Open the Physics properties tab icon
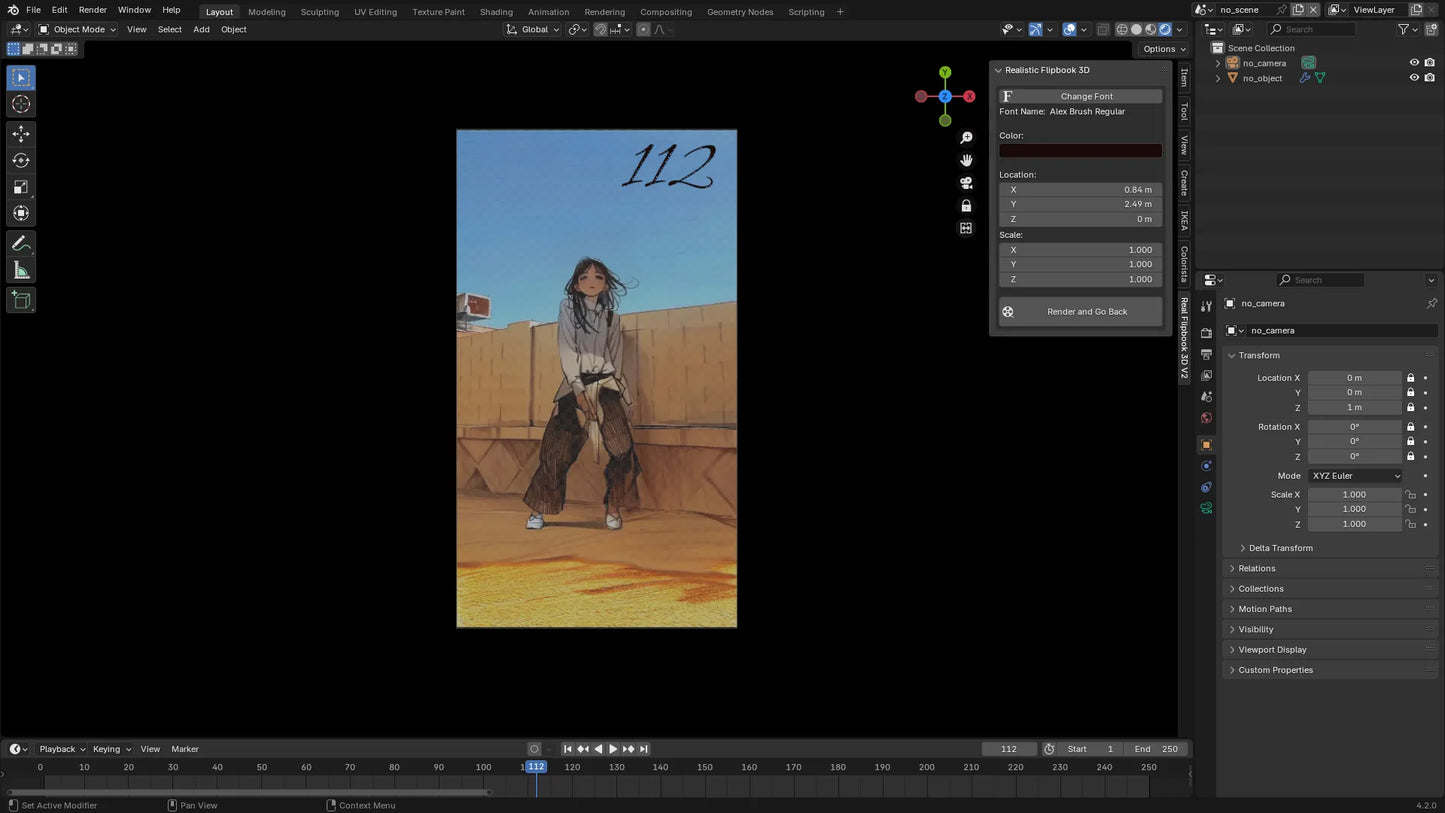1445x813 pixels. point(1206,466)
